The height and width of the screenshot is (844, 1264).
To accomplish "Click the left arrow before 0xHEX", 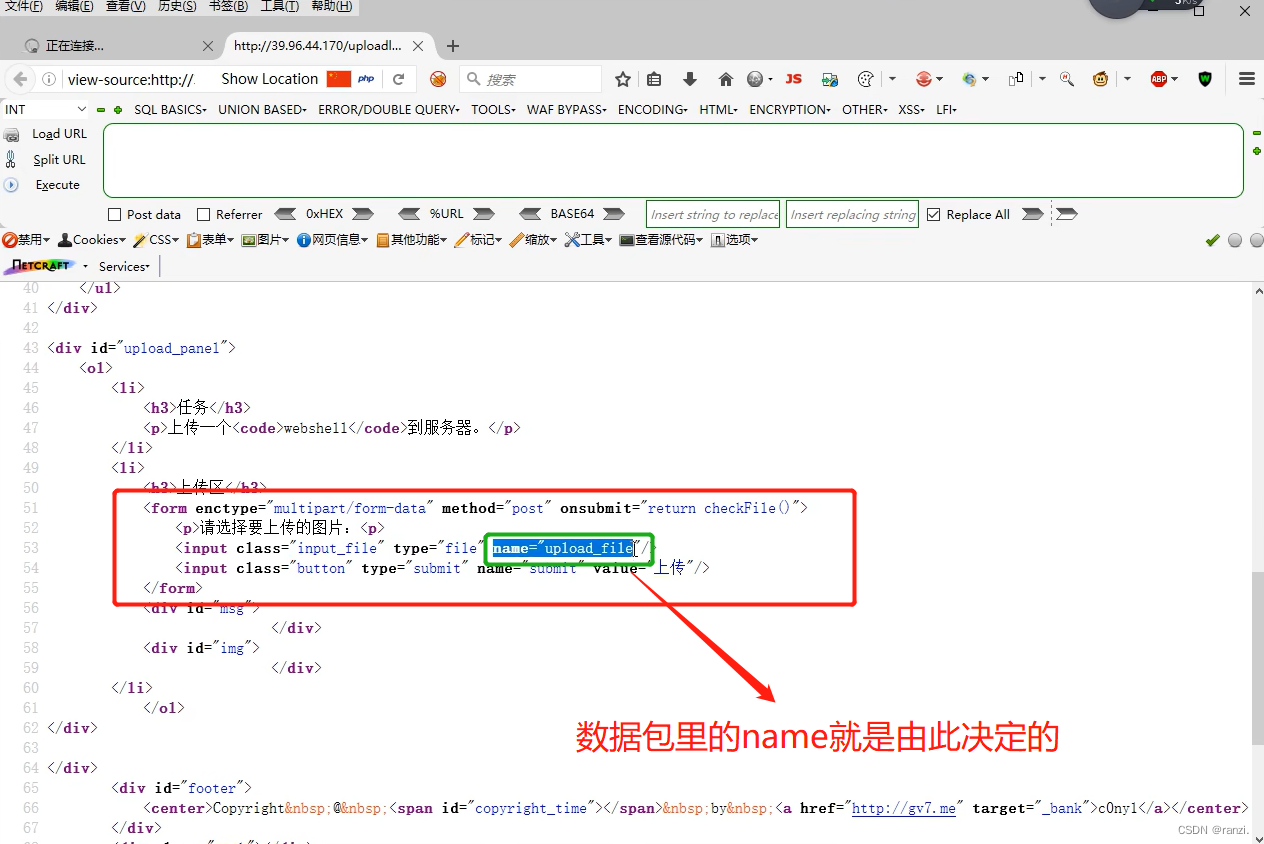I will tap(285, 214).
